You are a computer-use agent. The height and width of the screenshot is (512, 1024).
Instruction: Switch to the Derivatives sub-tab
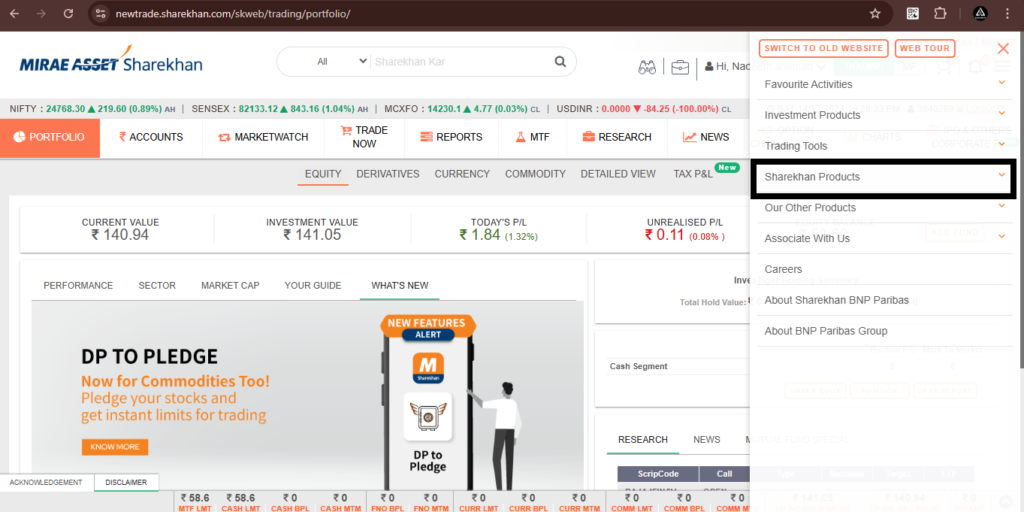[x=388, y=174]
